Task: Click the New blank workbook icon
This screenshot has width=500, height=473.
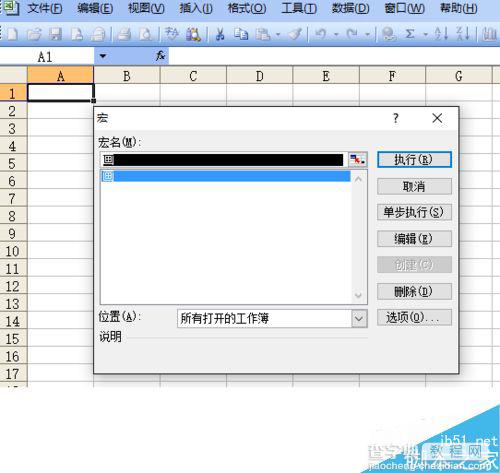Action: 13,34
